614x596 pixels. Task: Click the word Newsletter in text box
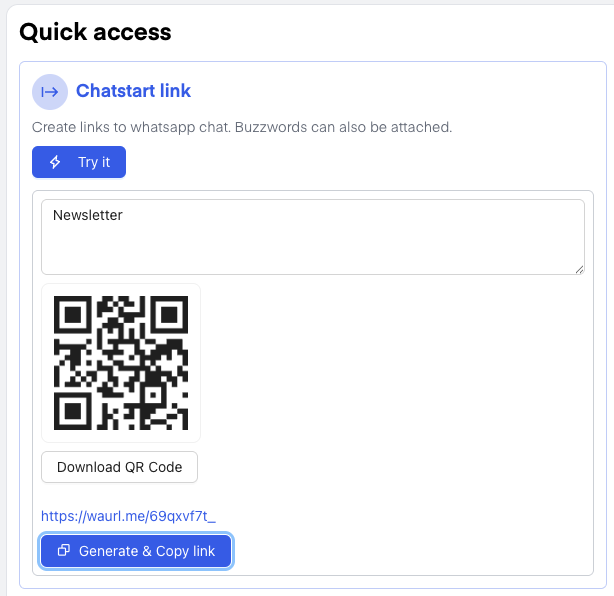tap(88, 215)
